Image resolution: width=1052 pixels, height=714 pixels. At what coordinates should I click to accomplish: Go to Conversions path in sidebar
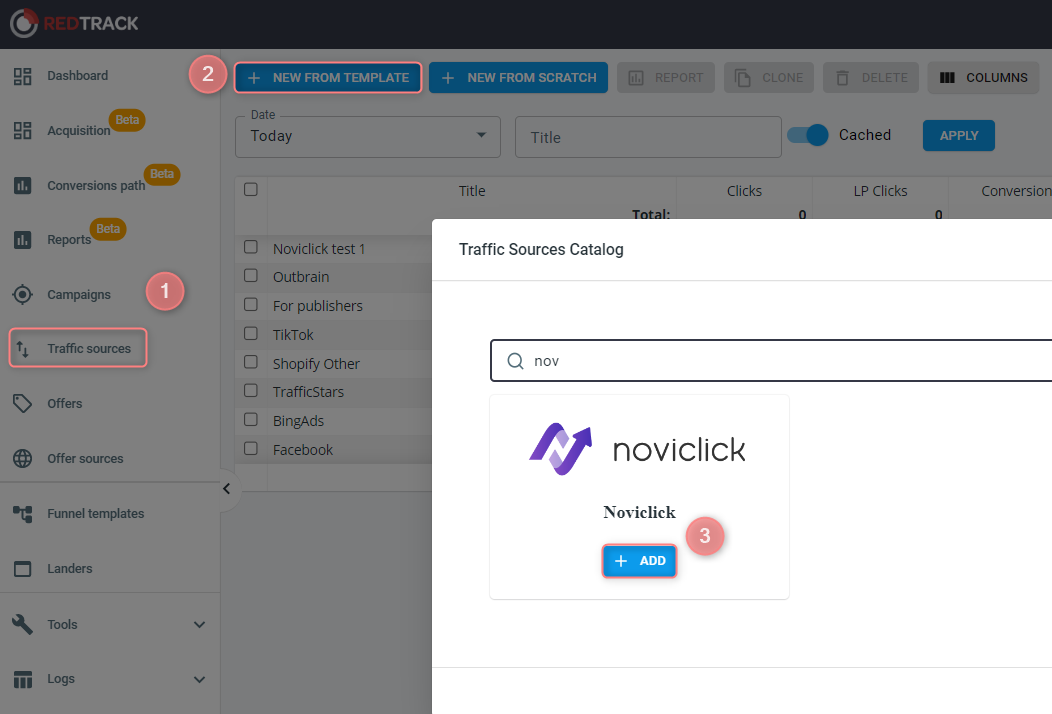pyautogui.click(x=96, y=185)
